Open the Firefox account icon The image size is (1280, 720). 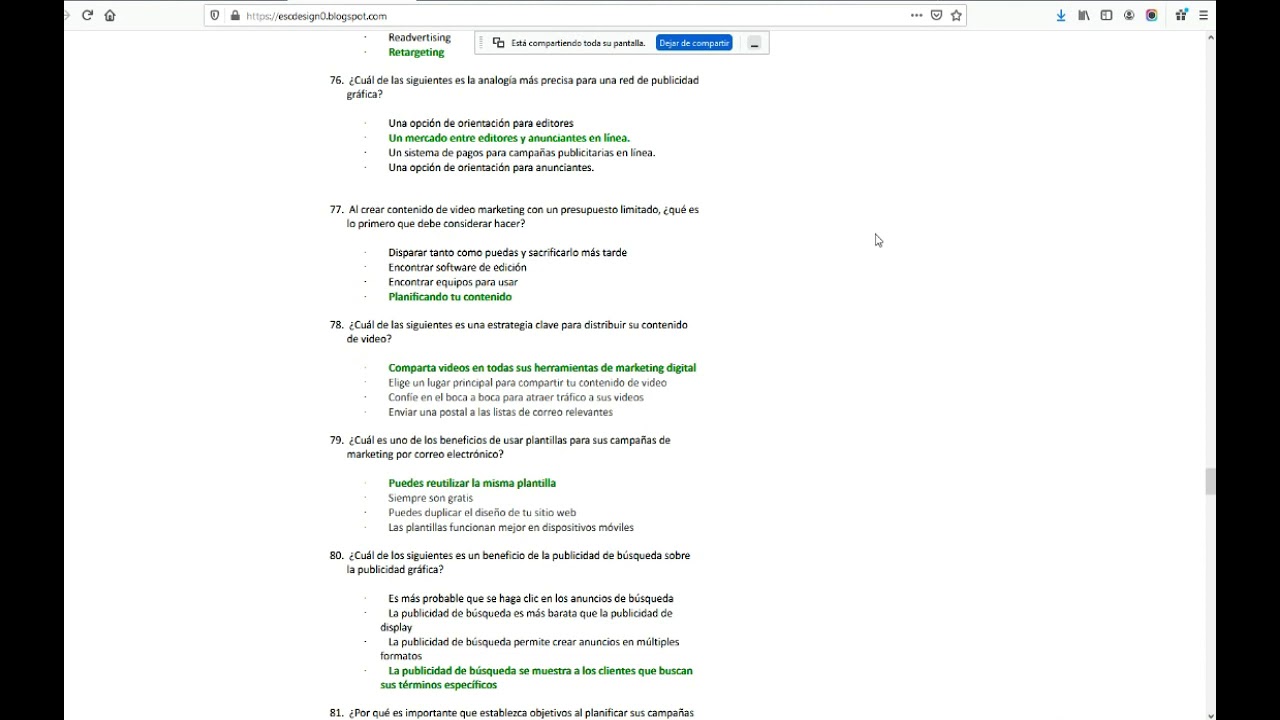(x=1129, y=15)
